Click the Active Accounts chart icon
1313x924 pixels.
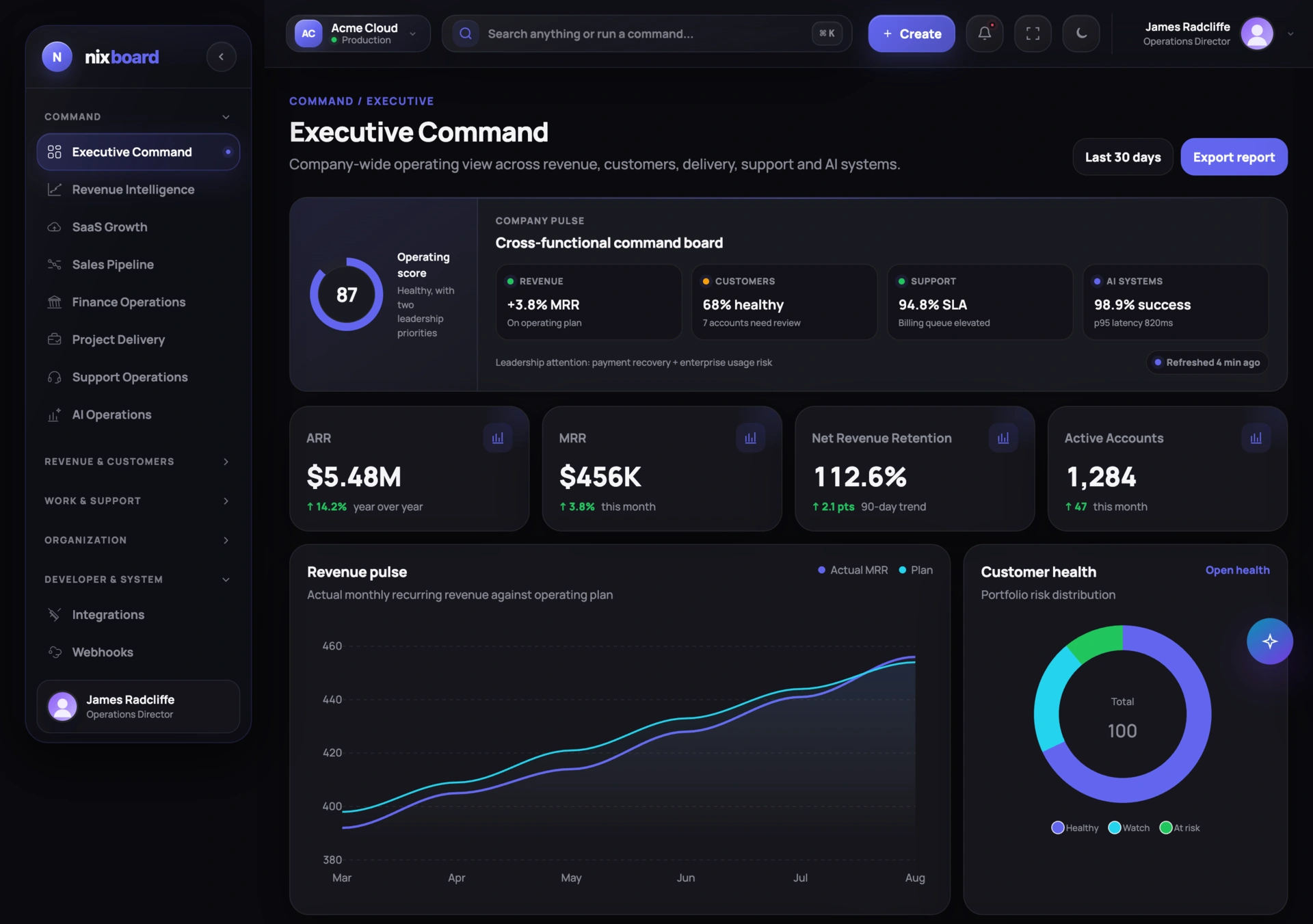(1256, 438)
